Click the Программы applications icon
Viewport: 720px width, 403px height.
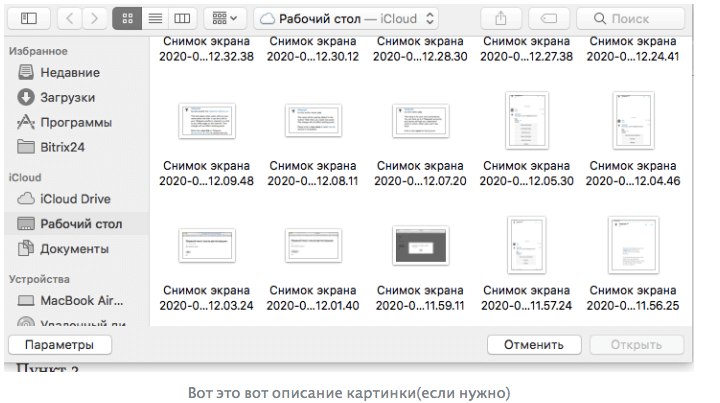click(x=26, y=122)
